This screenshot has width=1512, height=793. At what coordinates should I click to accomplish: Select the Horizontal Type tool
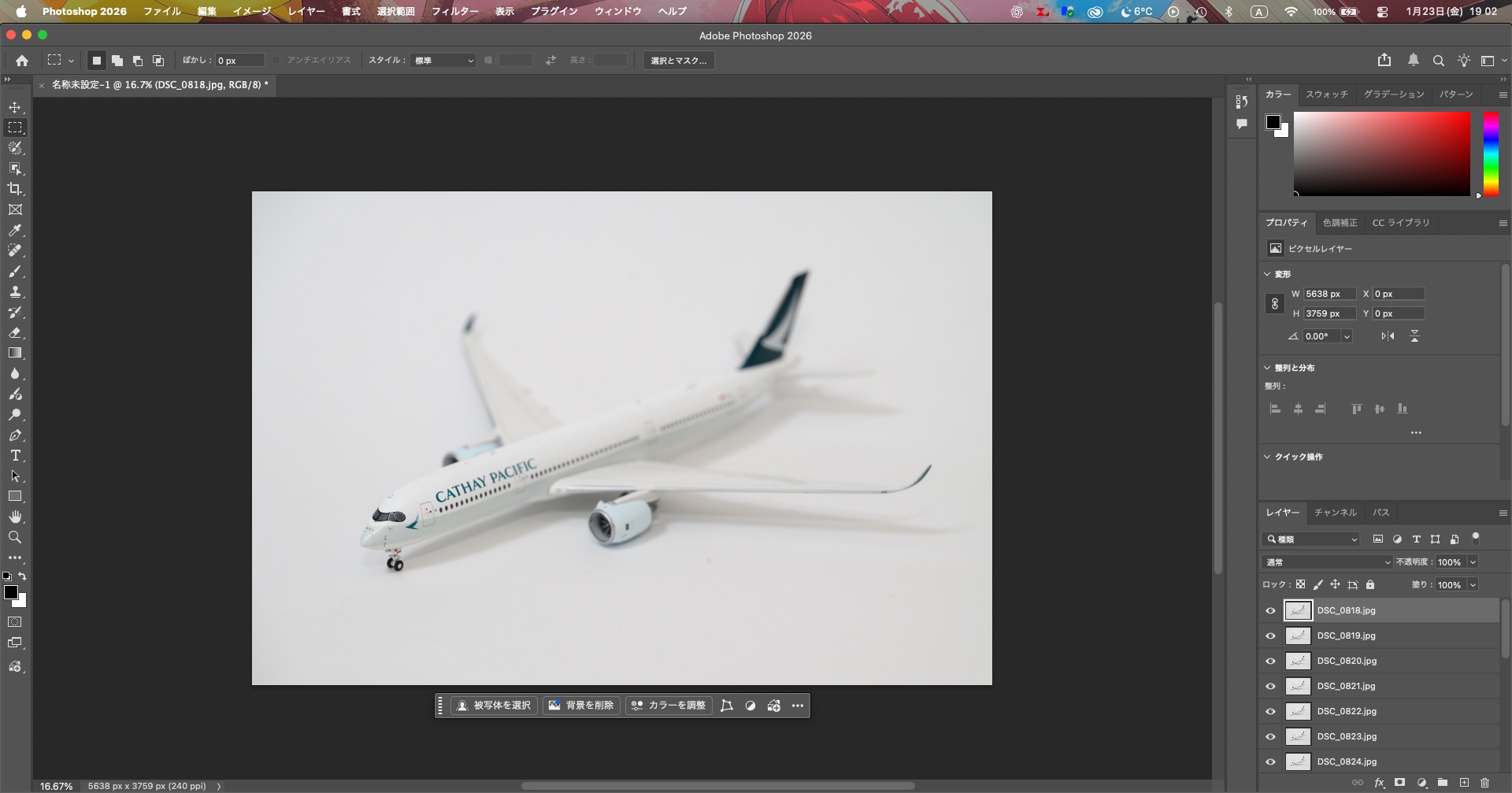coord(15,456)
